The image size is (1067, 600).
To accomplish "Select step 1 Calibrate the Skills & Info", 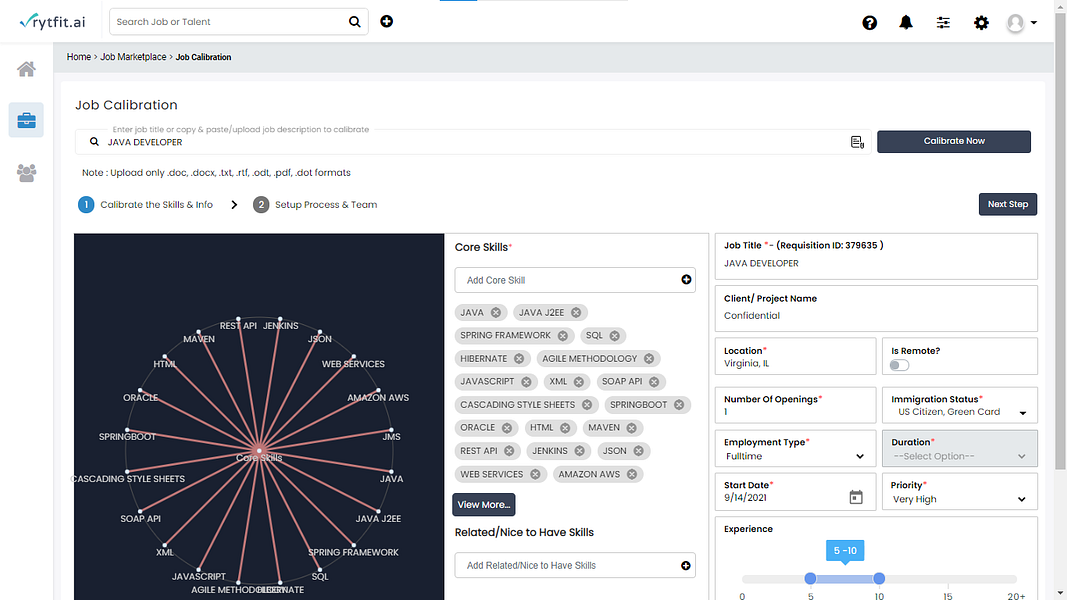I will pyautogui.click(x=146, y=205).
